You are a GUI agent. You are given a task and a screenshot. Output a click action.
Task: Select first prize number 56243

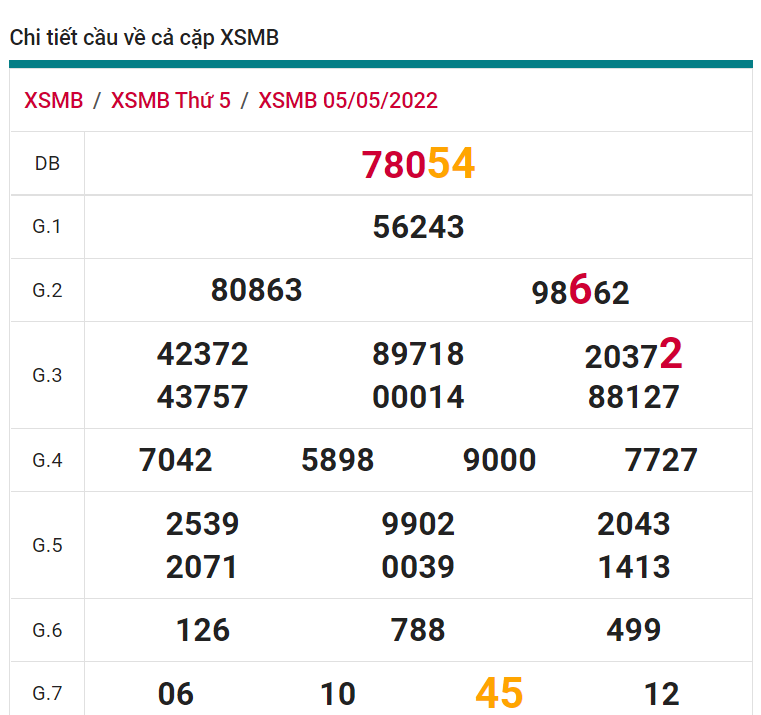click(x=418, y=227)
